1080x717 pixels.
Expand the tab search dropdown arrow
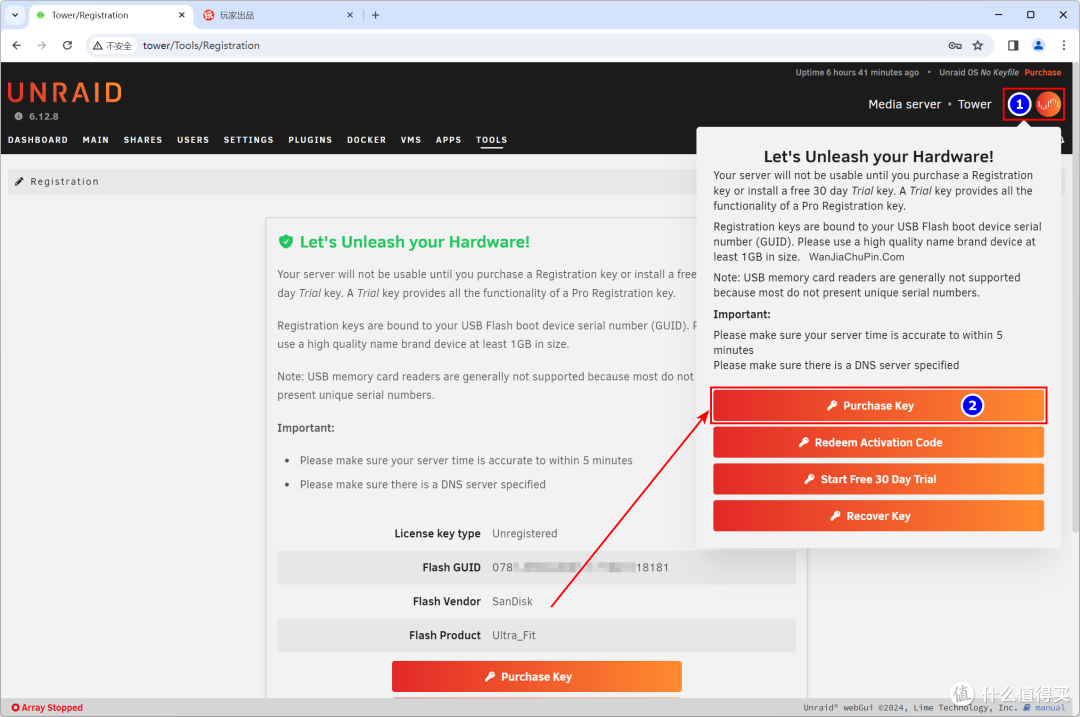click(x=15, y=15)
